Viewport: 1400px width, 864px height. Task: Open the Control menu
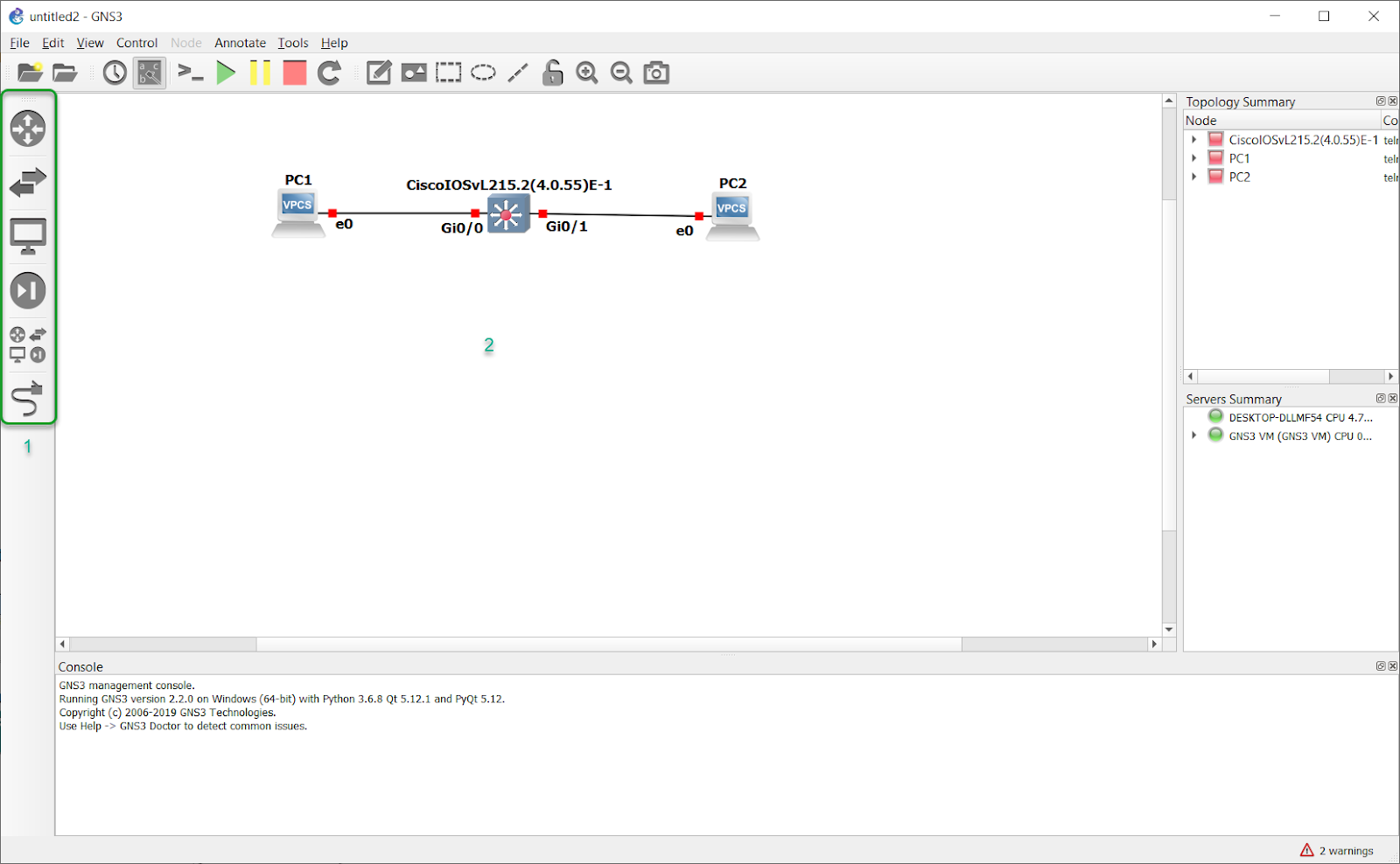(x=136, y=43)
